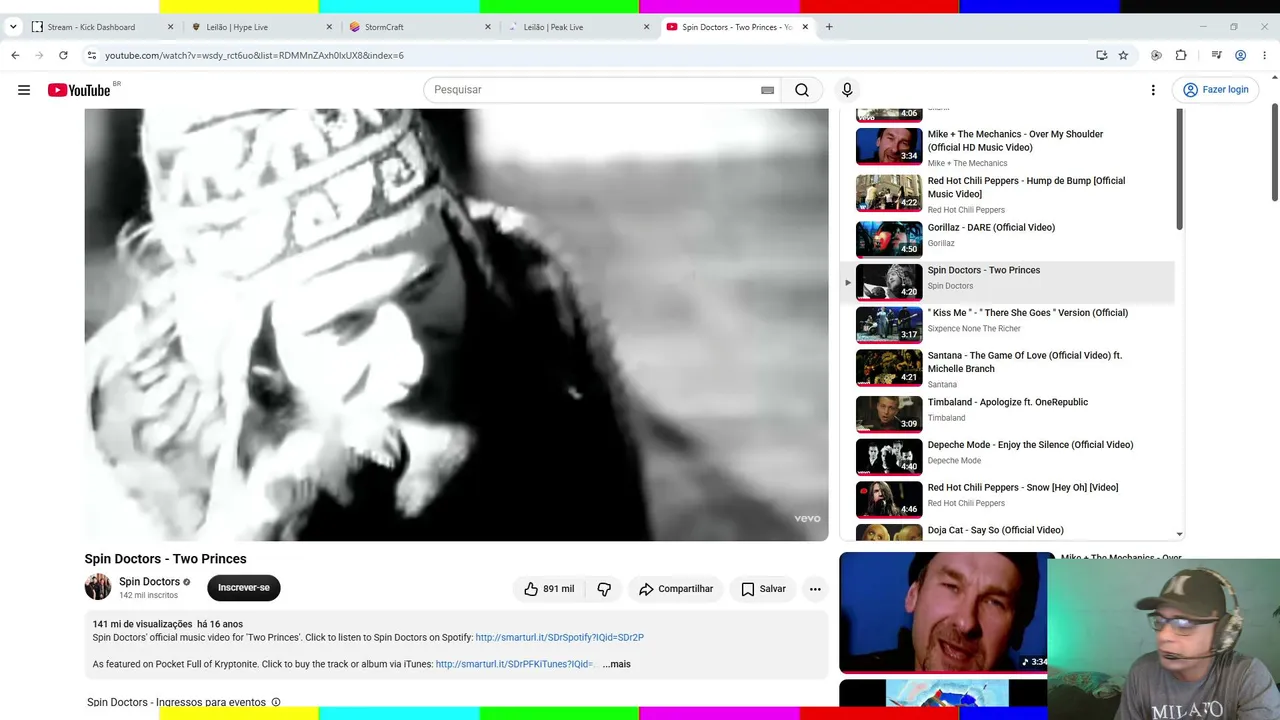This screenshot has width=1280, height=720.
Task: Open the Chrome three-dot menu
Action: [x=1265, y=55]
